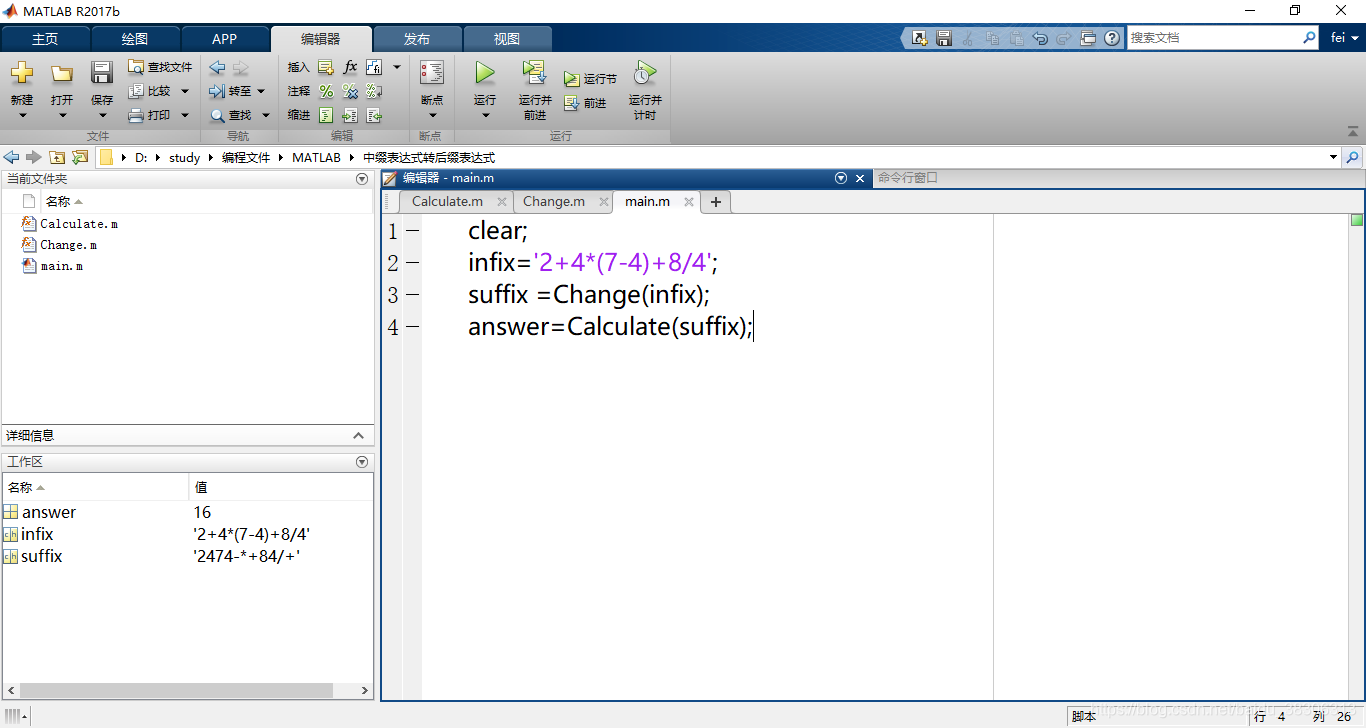The image size is (1366, 728).
Task: Open the 保存 dropdown arrow
Action: pyautogui.click(x=102, y=115)
